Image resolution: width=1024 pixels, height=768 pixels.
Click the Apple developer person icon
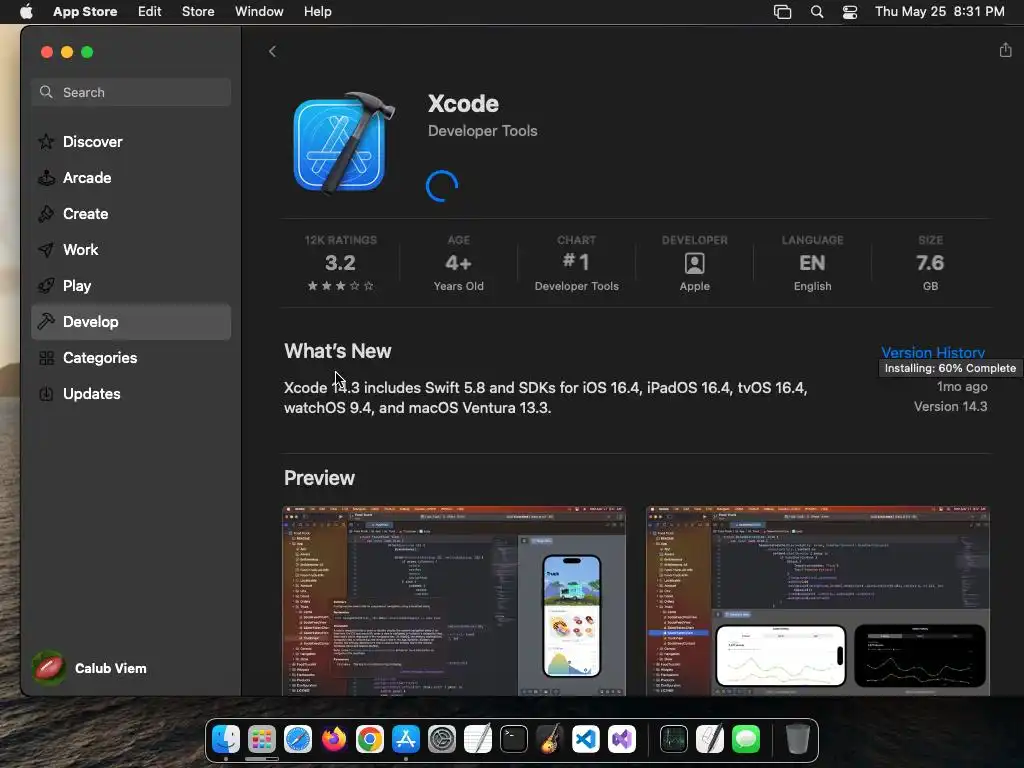click(694, 263)
